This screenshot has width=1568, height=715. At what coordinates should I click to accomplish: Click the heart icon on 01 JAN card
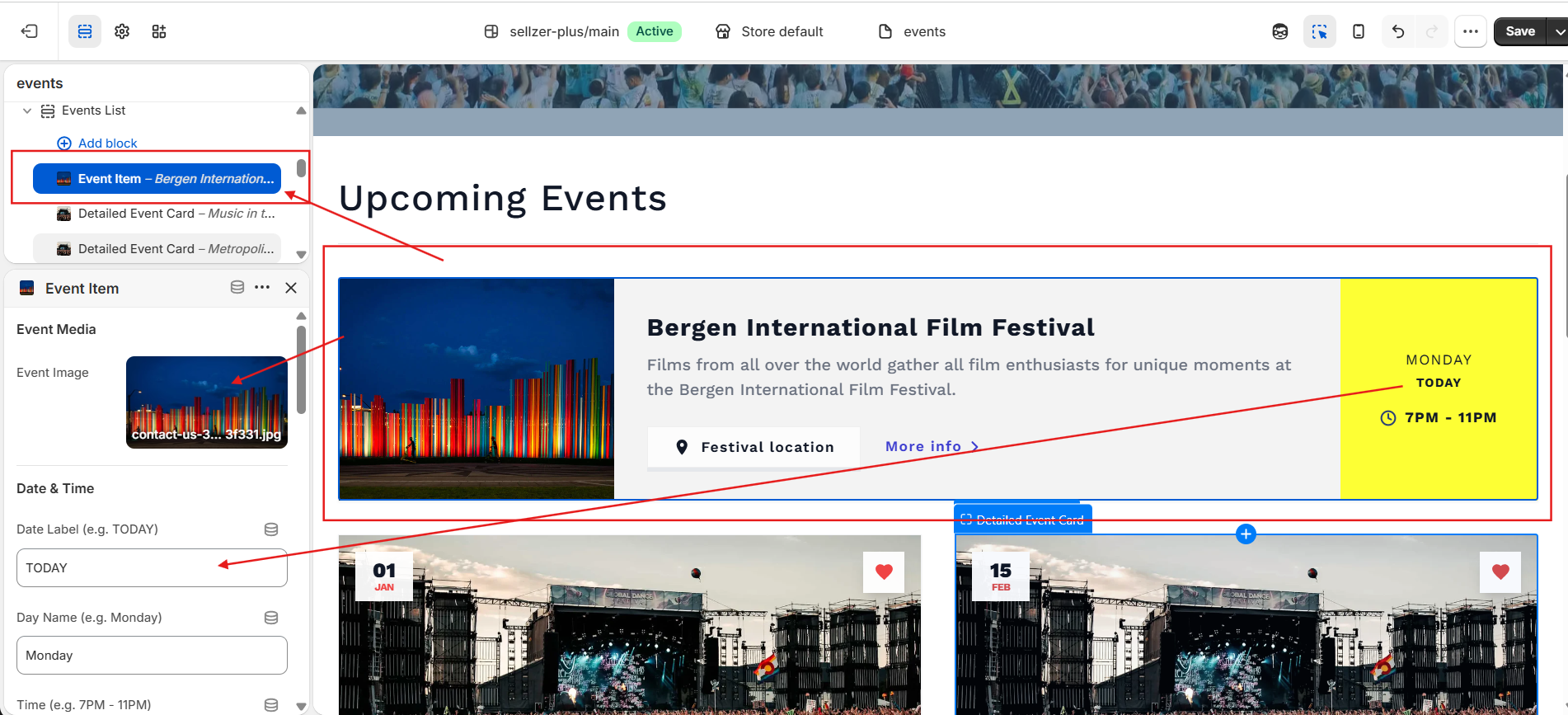point(884,572)
